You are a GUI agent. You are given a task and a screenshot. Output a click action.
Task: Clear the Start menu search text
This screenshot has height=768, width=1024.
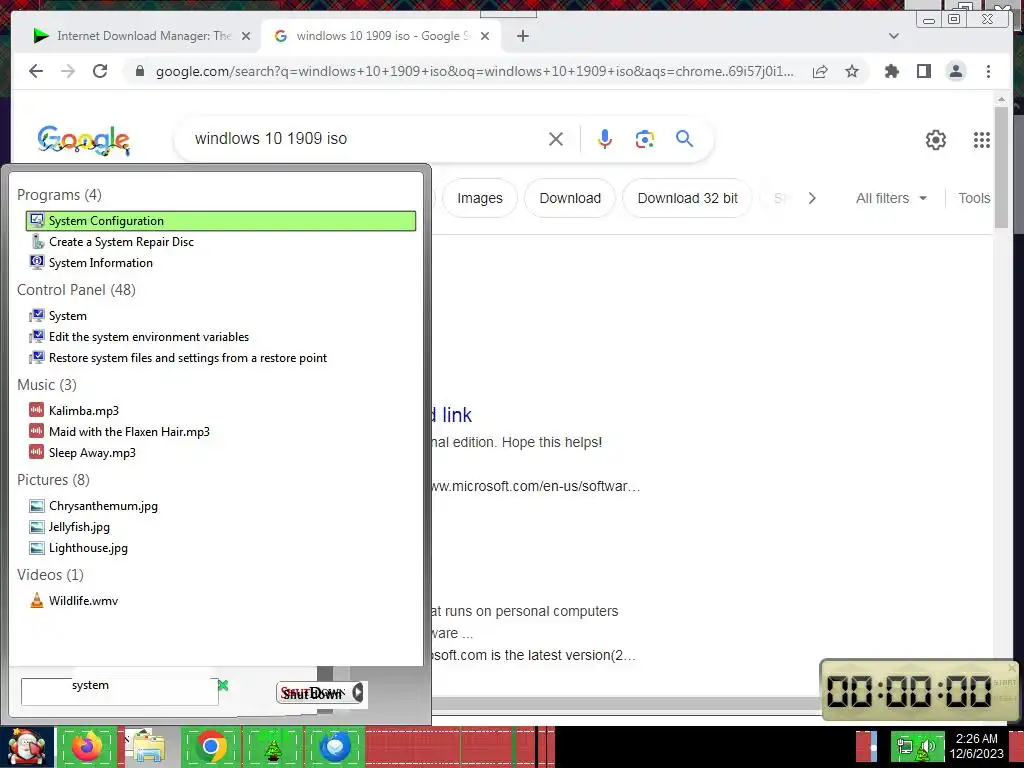(x=223, y=685)
